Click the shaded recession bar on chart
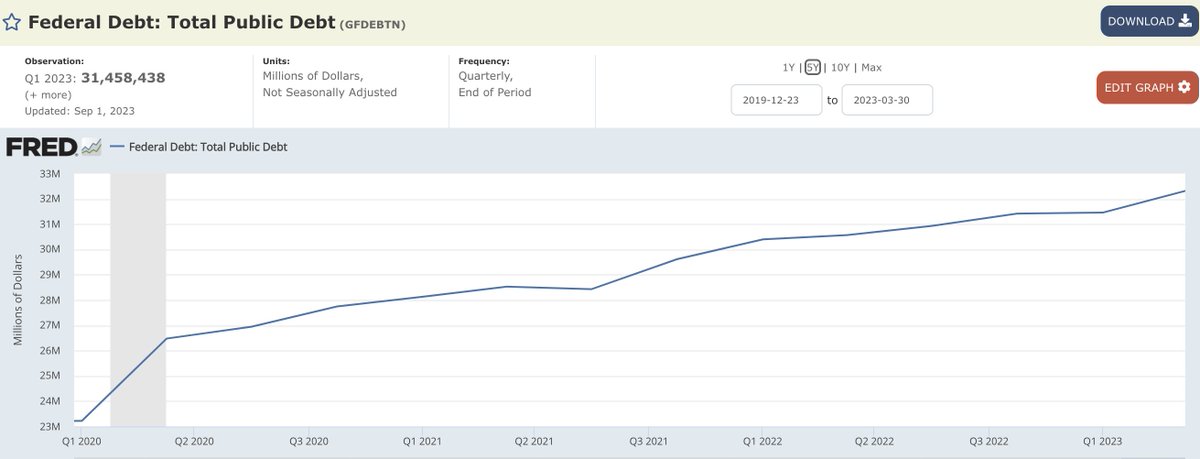1200x459 pixels. coord(138,300)
